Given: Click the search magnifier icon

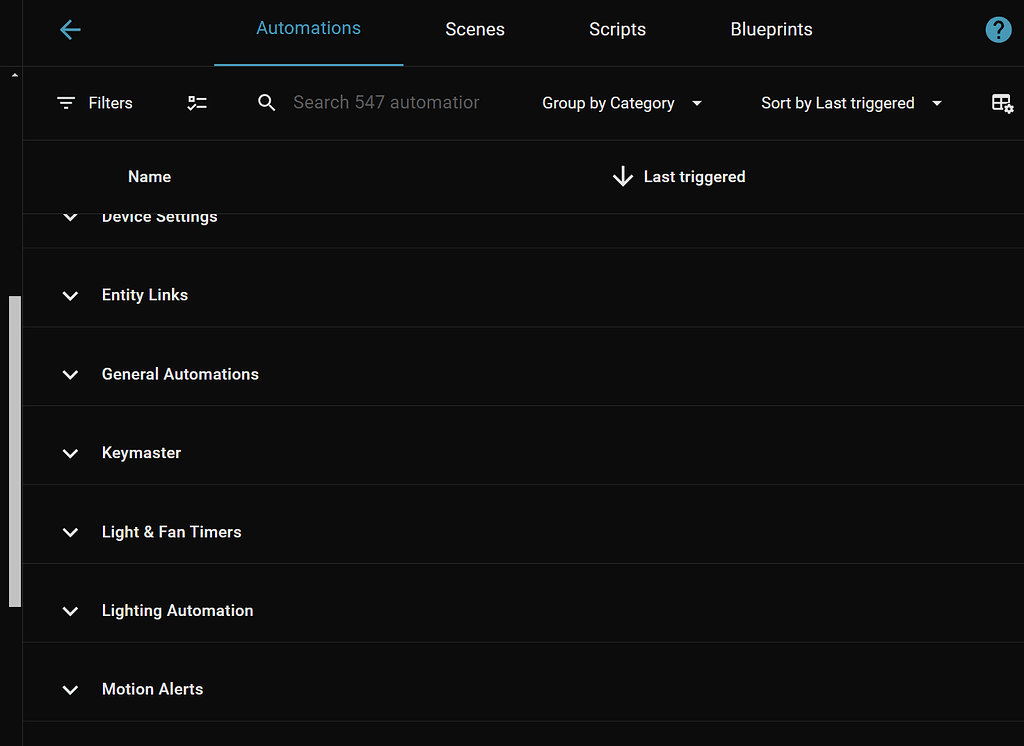Looking at the screenshot, I should click(266, 103).
